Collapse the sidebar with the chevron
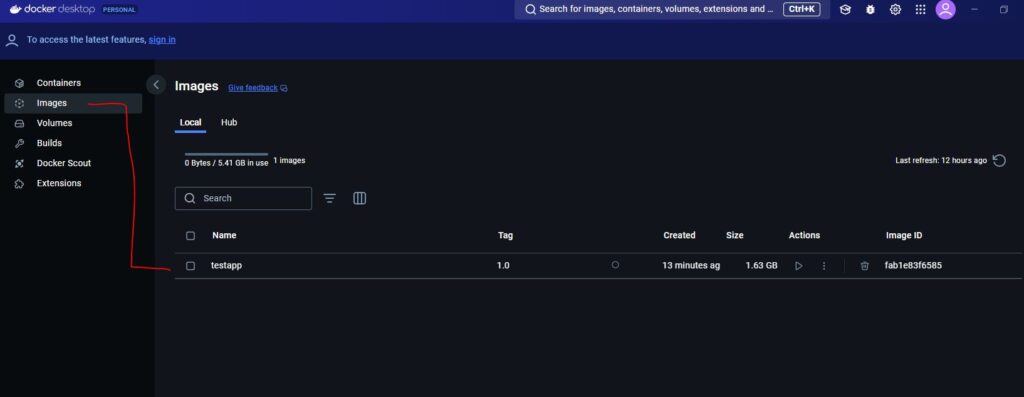The height and width of the screenshot is (397, 1024). click(155, 85)
